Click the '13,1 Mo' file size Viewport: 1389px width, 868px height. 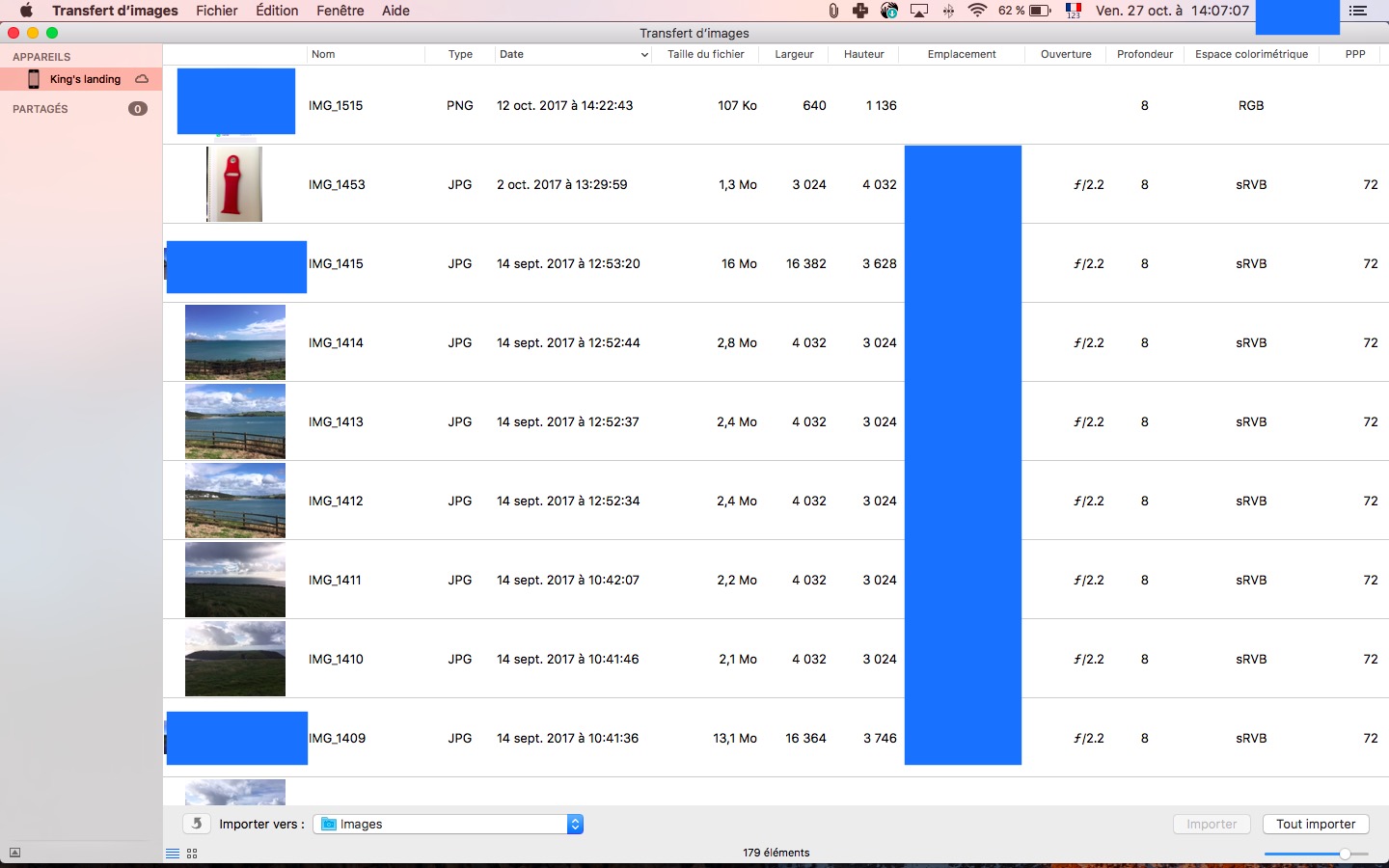tap(735, 739)
